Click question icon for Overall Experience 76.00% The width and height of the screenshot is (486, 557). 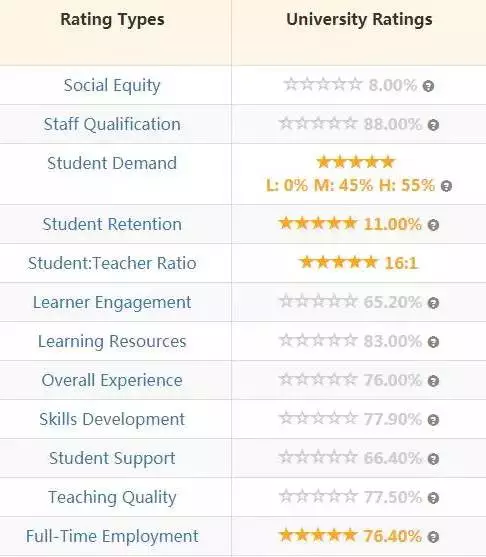[x=433, y=381]
